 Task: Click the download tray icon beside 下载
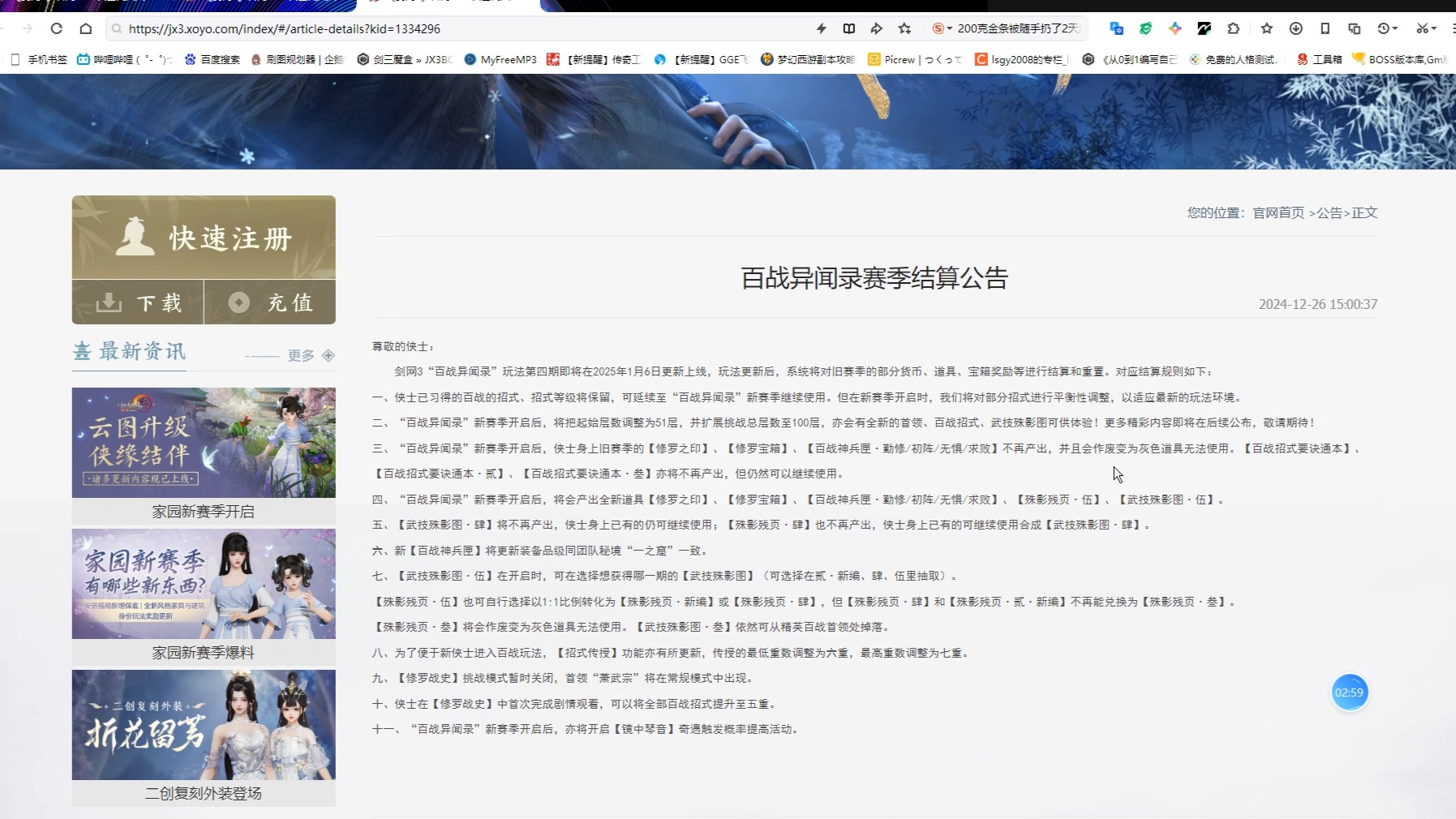click(109, 302)
